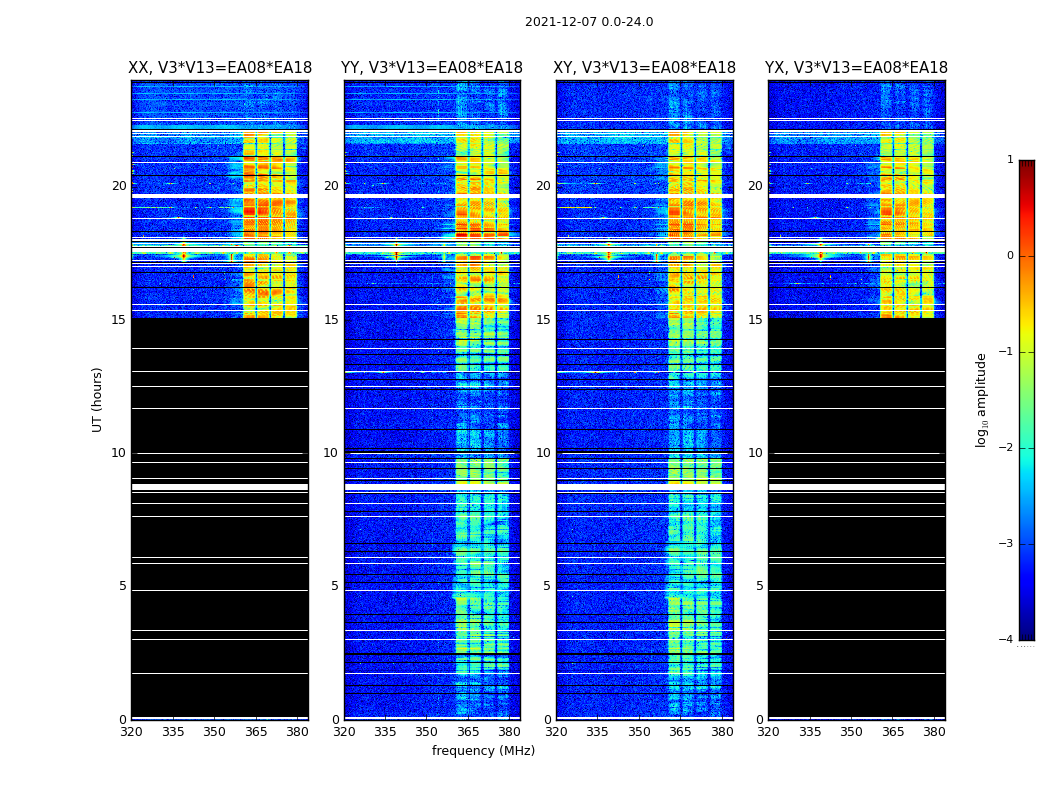Click the frequency (MHz) x-axis label
The image size is (1050, 800).
(483, 751)
